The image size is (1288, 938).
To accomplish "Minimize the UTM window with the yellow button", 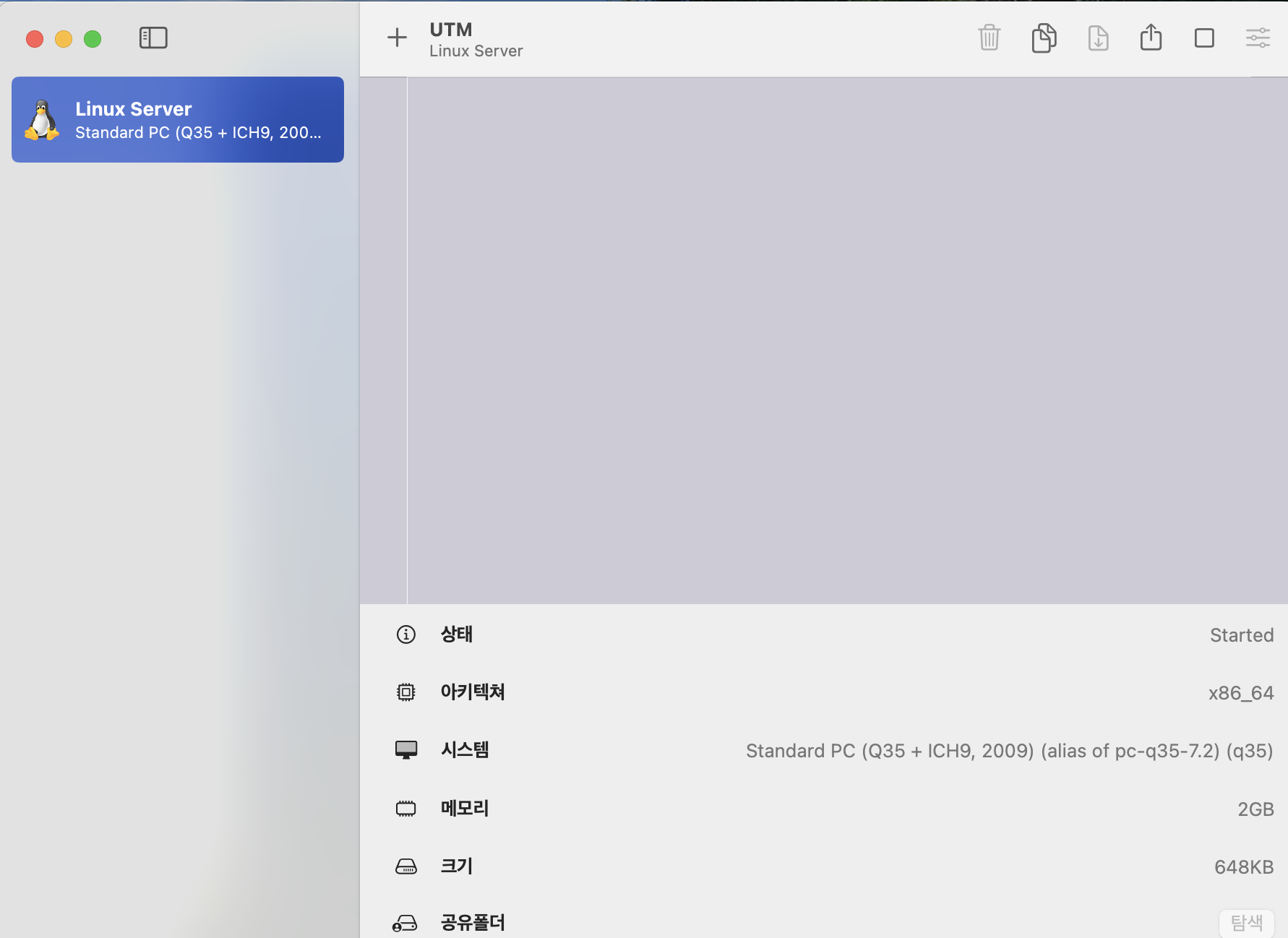I will (x=64, y=39).
